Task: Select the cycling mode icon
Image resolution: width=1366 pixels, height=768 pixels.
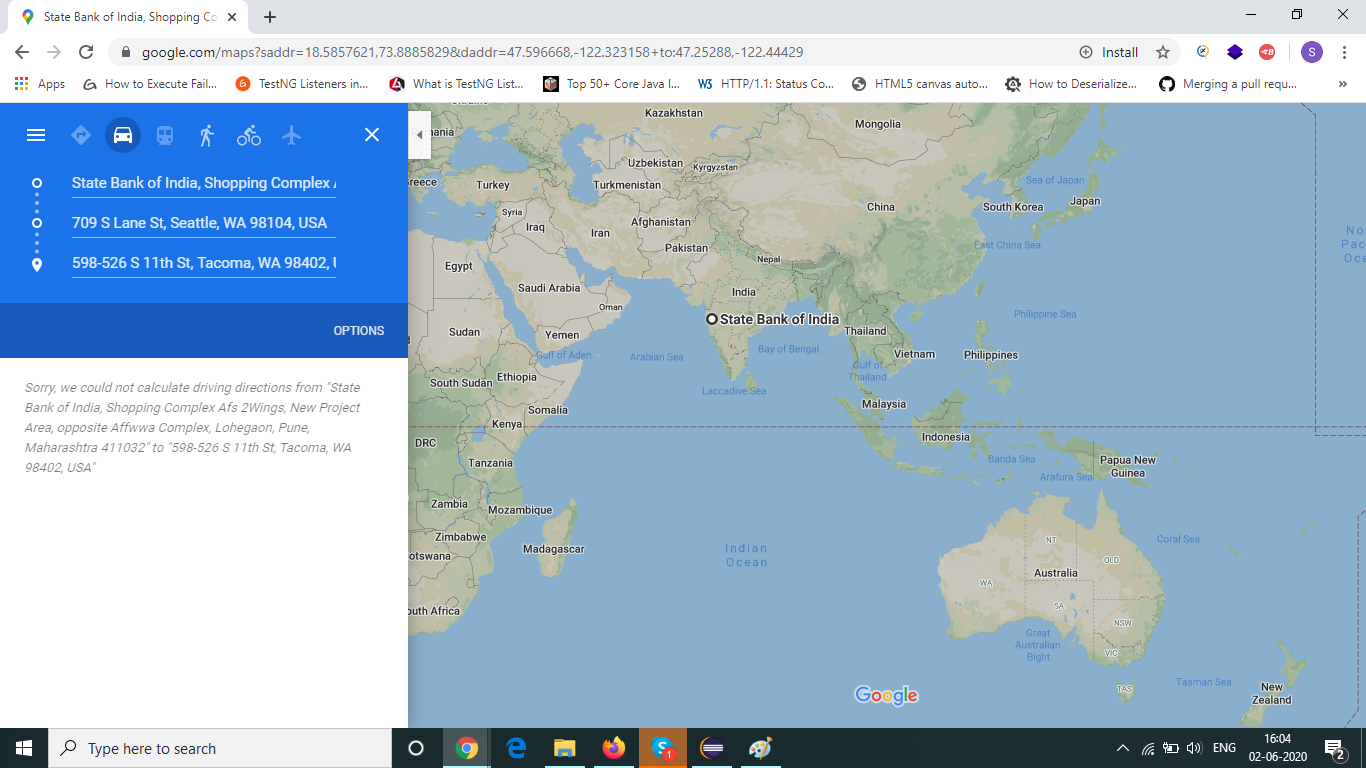Action: coord(249,135)
